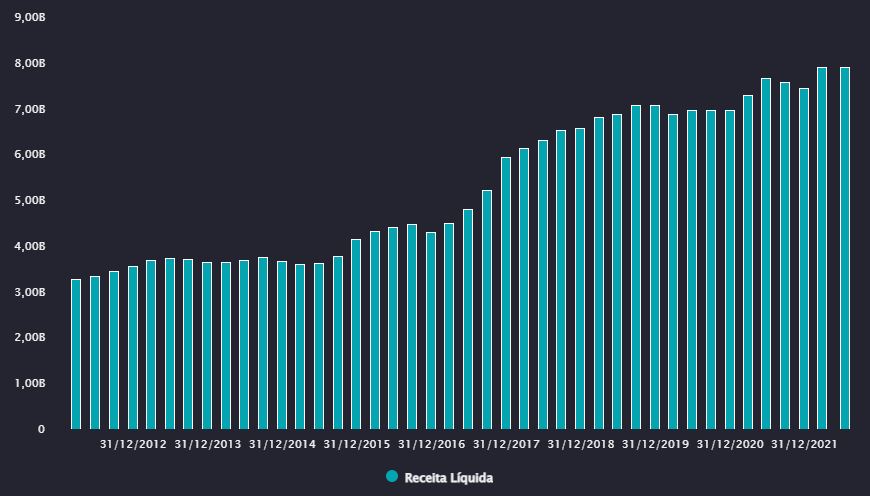Select the bar above 31/12/2017
Viewport: 870px width, 496px height.
click(505, 293)
